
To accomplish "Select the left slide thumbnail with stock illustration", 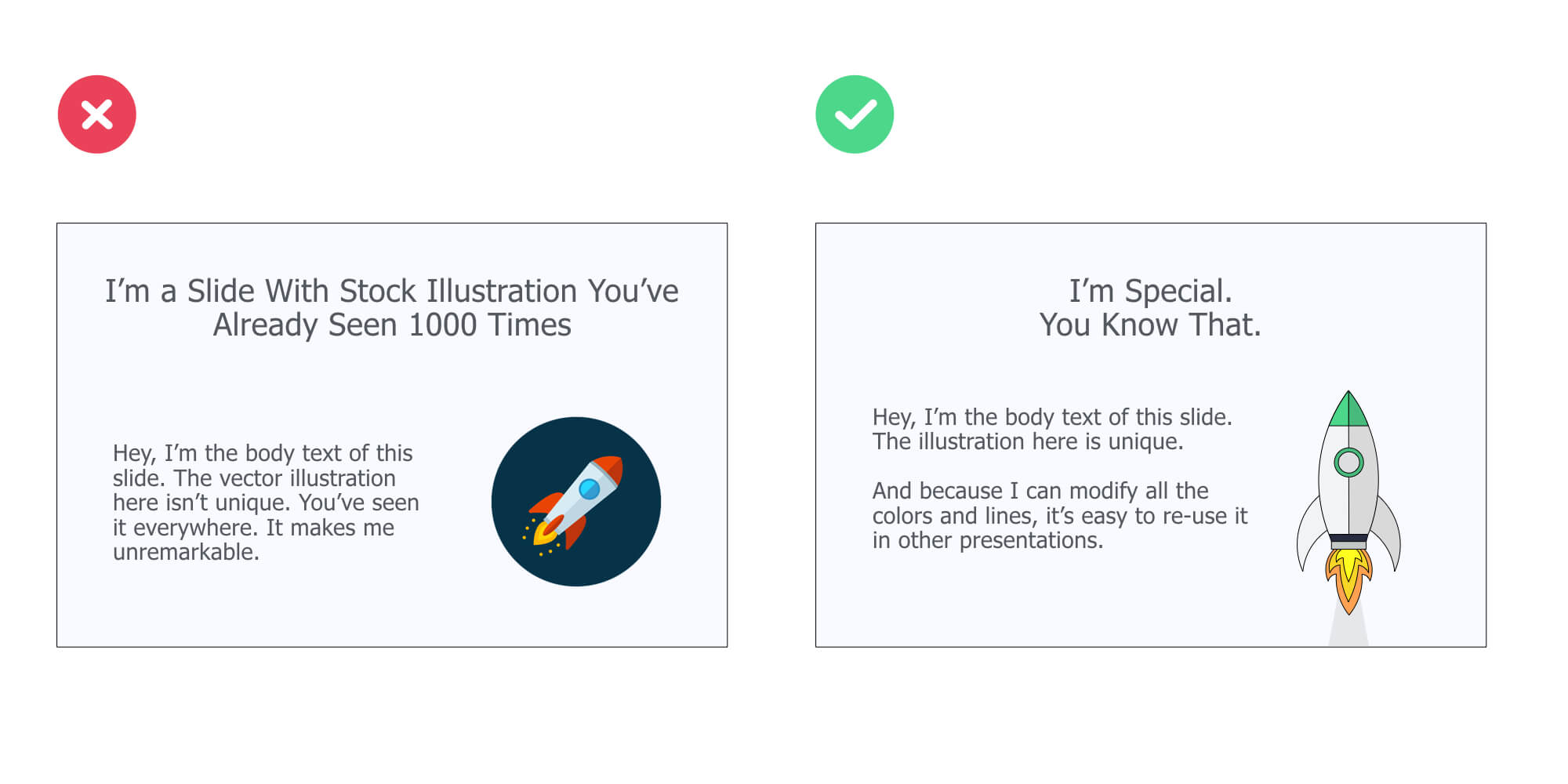I will [x=392, y=435].
